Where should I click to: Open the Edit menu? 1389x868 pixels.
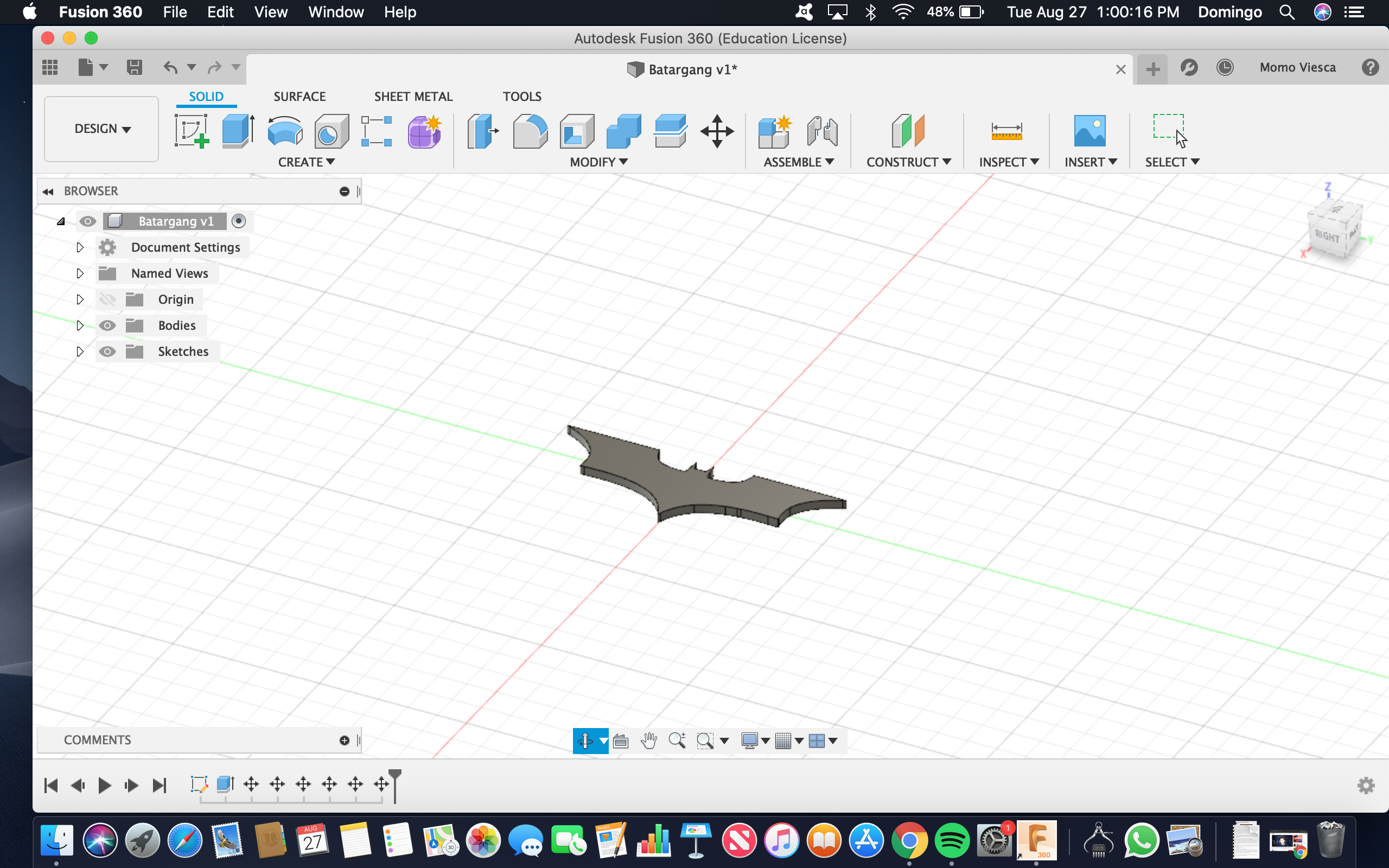pyautogui.click(x=220, y=12)
